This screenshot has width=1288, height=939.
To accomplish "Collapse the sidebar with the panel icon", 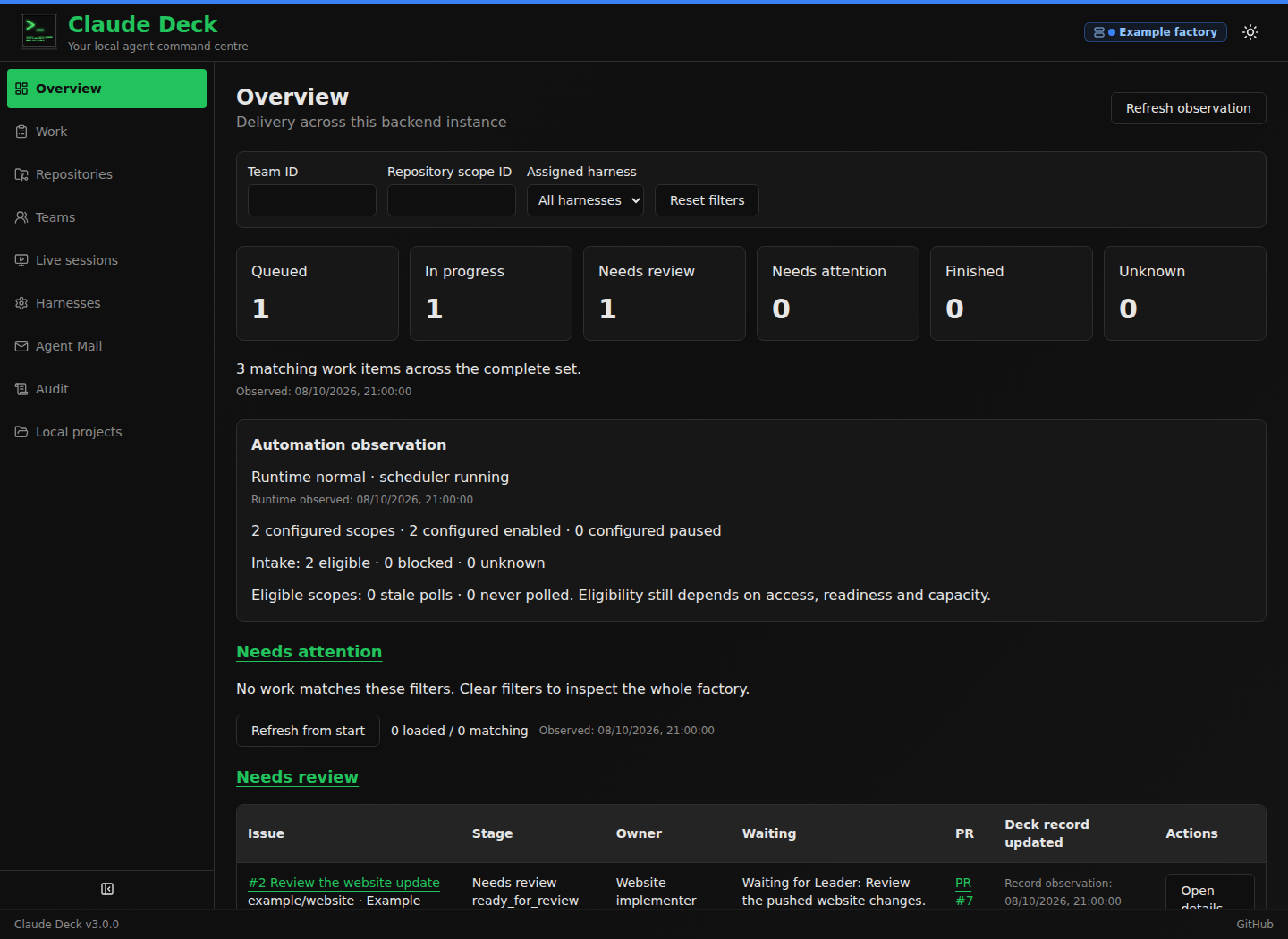I will click(x=107, y=889).
